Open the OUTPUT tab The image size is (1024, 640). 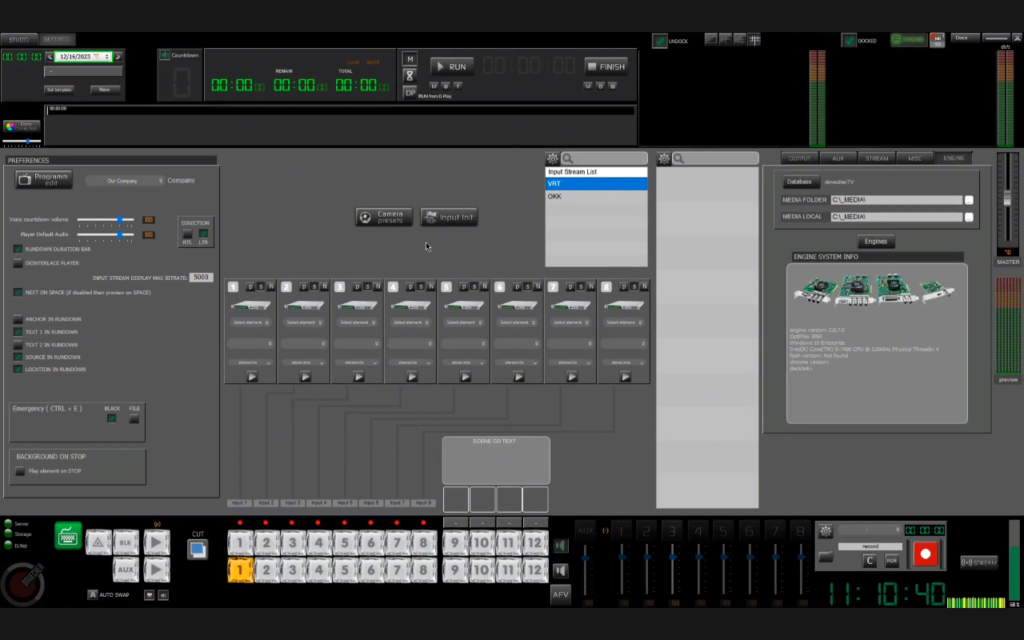799,158
